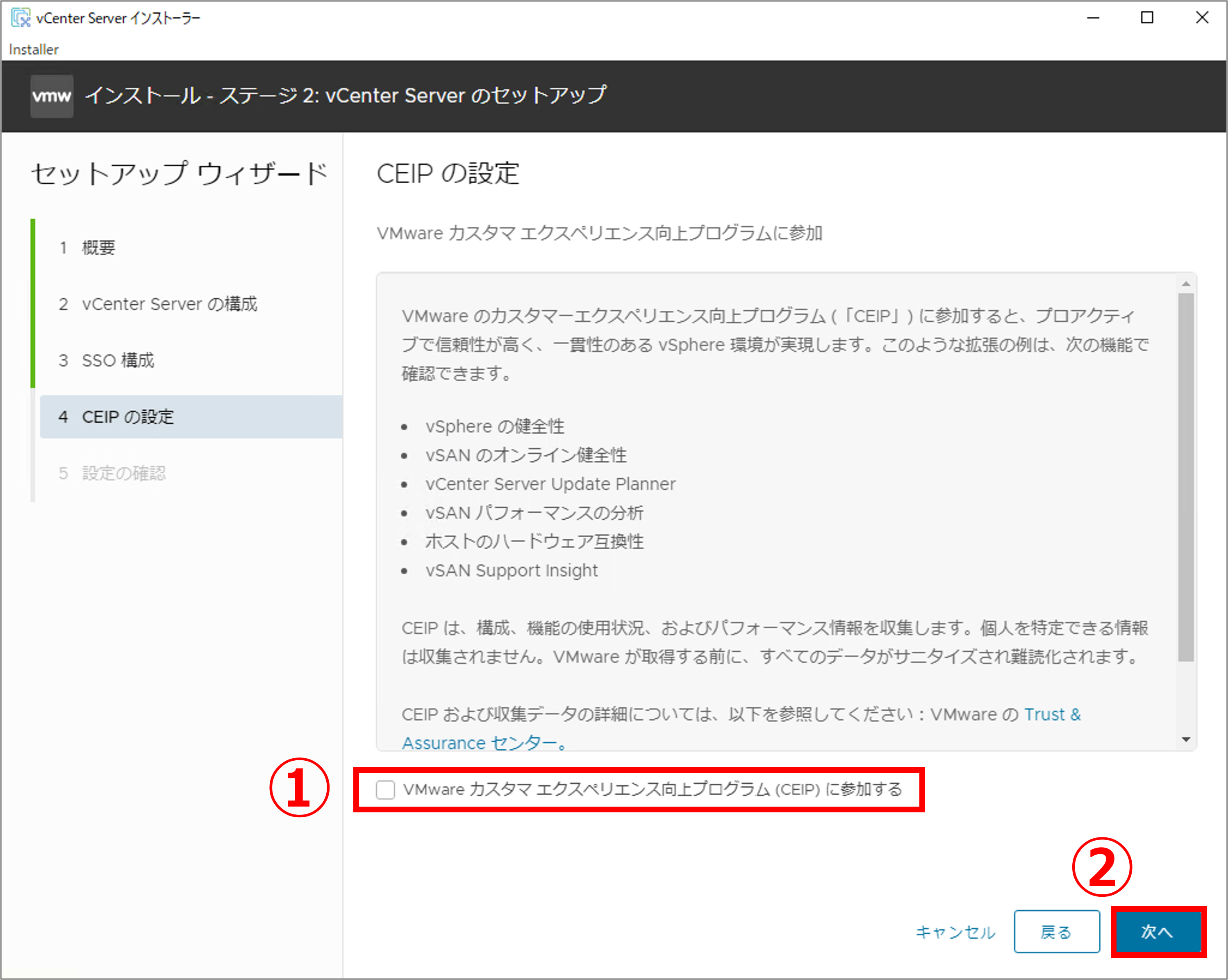Click the 'vCenter Server Update Planner' bullet text
The width and height of the screenshot is (1228, 980).
point(550,484)
